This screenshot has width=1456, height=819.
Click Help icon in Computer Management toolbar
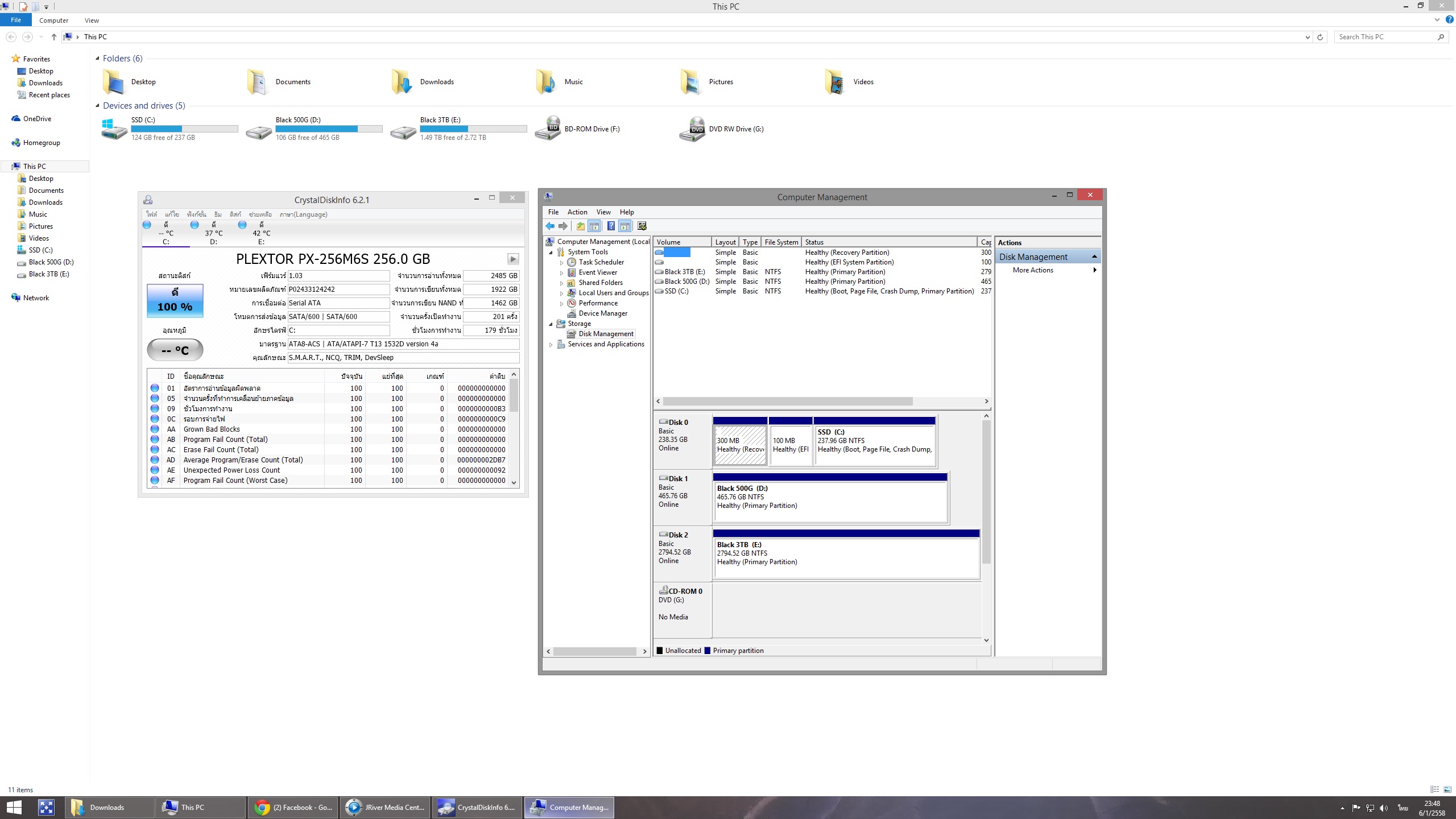point(610,226)
